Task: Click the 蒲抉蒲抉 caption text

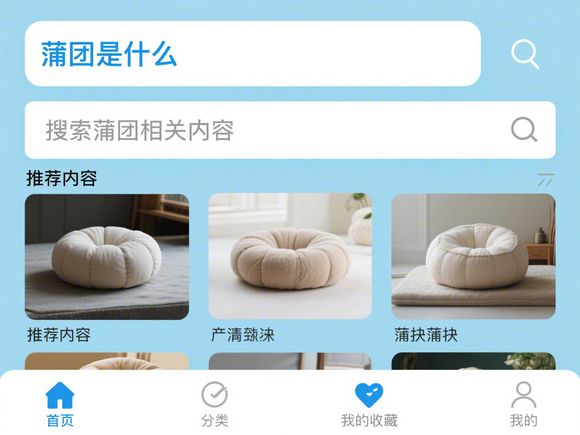Action: [426, 335]
